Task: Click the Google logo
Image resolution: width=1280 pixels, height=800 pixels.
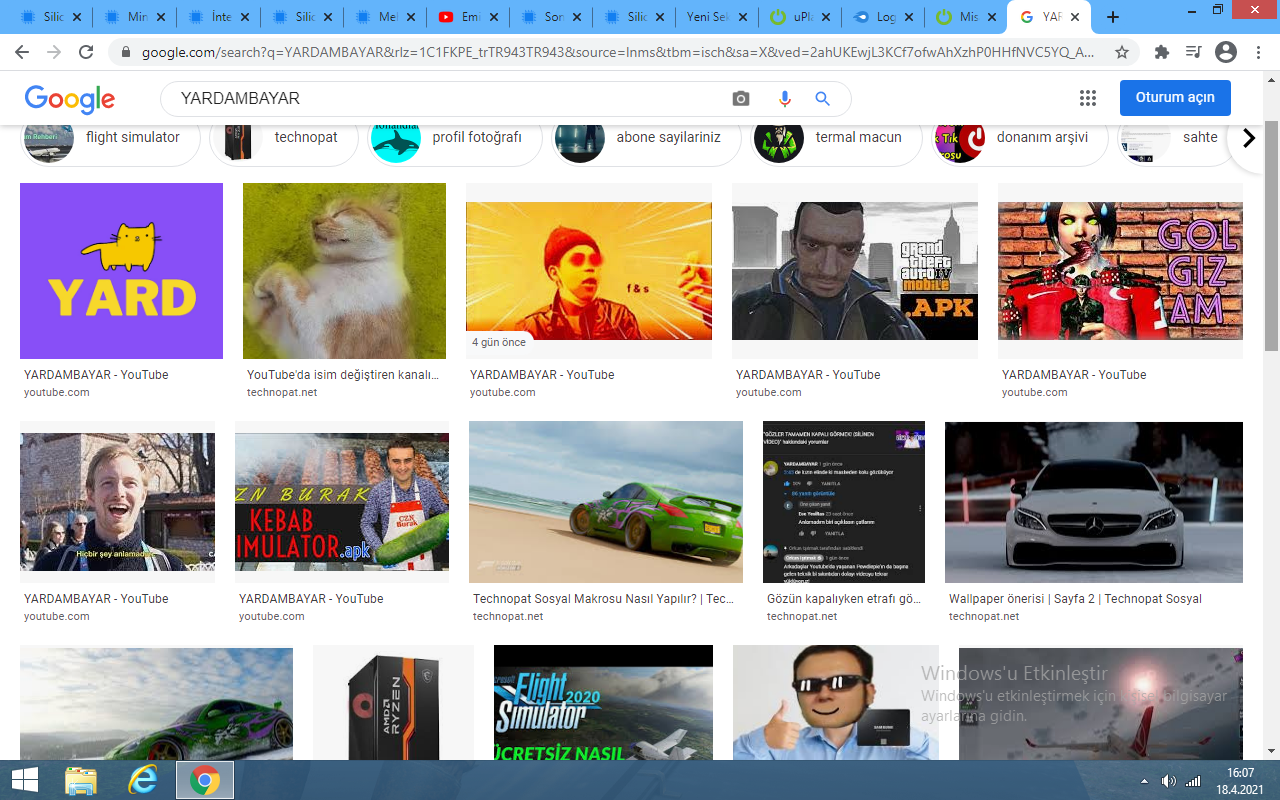Action: 70,99
